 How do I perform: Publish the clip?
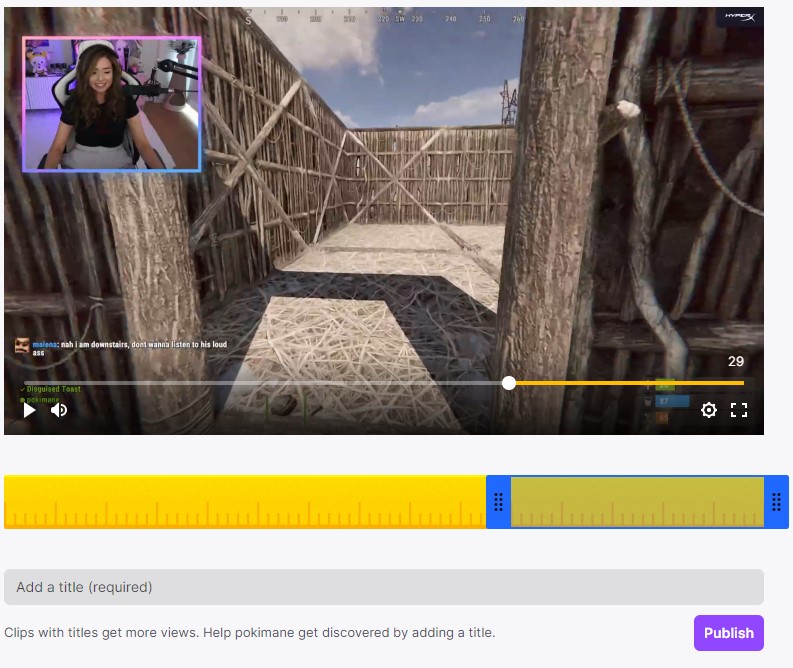tap(729, 633)
